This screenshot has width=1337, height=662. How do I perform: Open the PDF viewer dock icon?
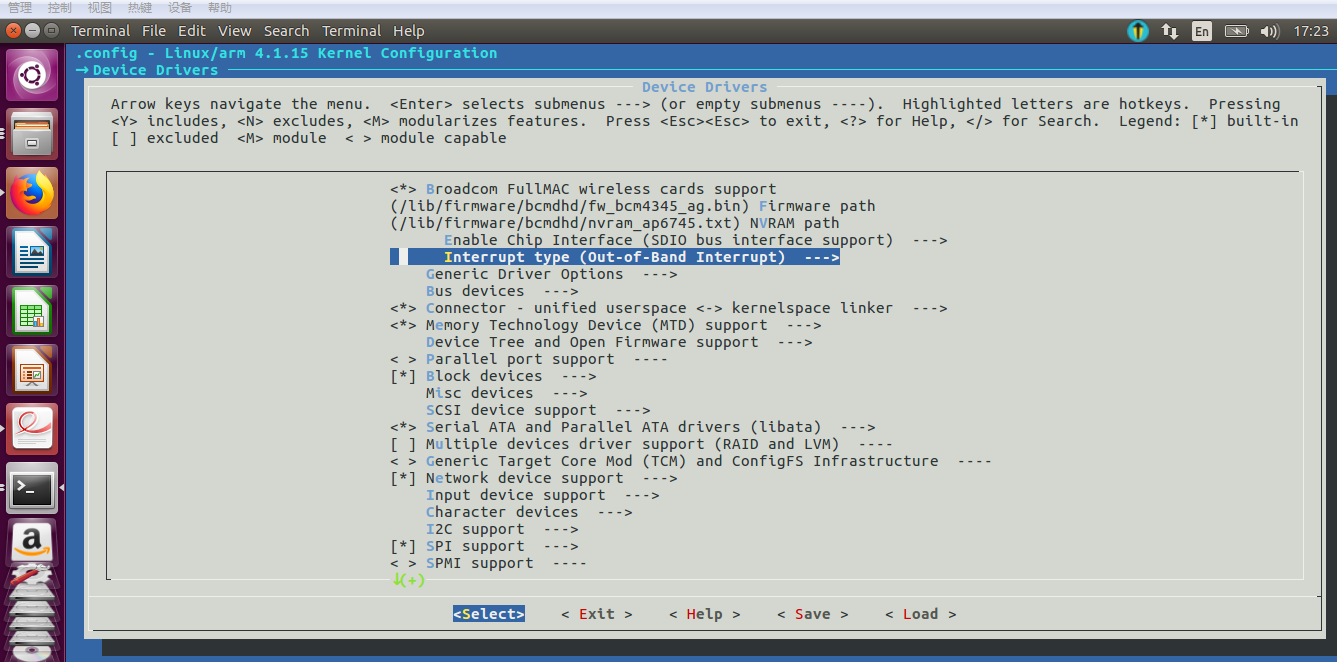pos(32,429)
